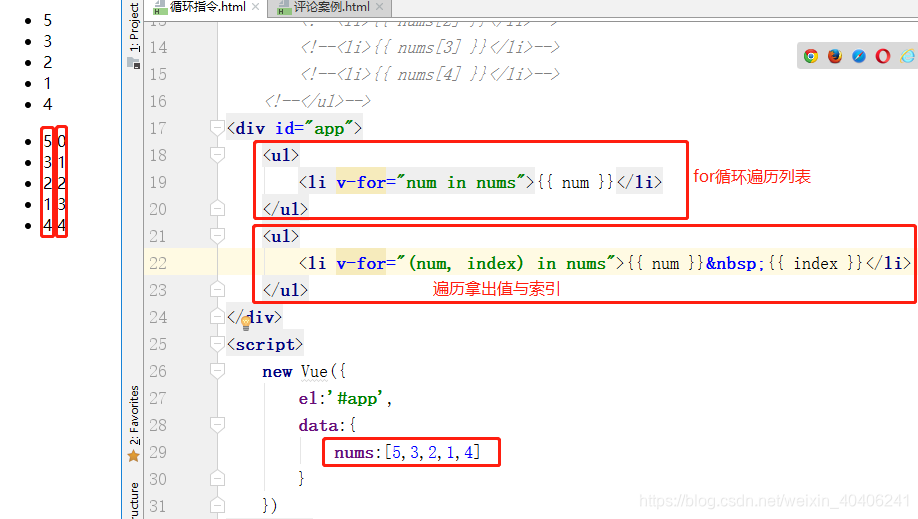Collapse the new Vue block on line 26
This screenshot has height=519, width=918.
(x=217, y=371)
